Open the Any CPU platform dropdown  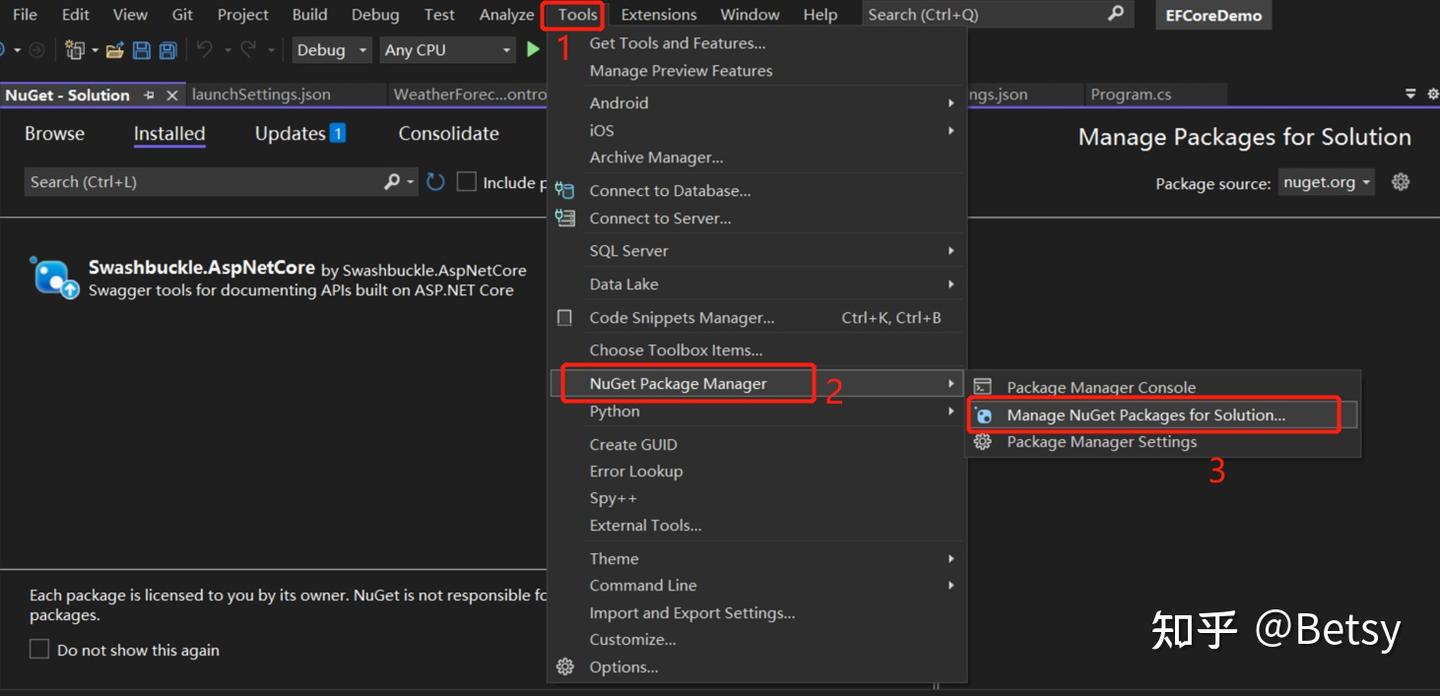[447, 50]
